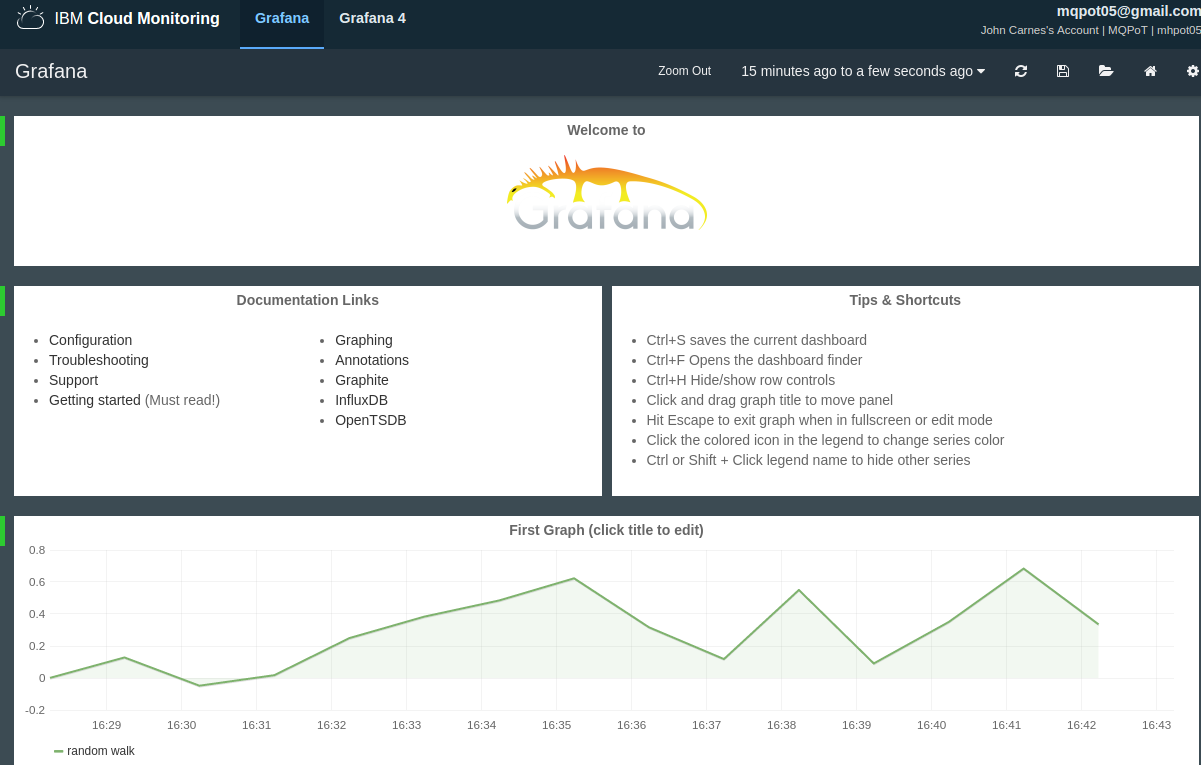The height and width of the screenshot is (765, 1201).
Task: Save dashboard using the floppy disk icon
Action: pos(1063,71)
